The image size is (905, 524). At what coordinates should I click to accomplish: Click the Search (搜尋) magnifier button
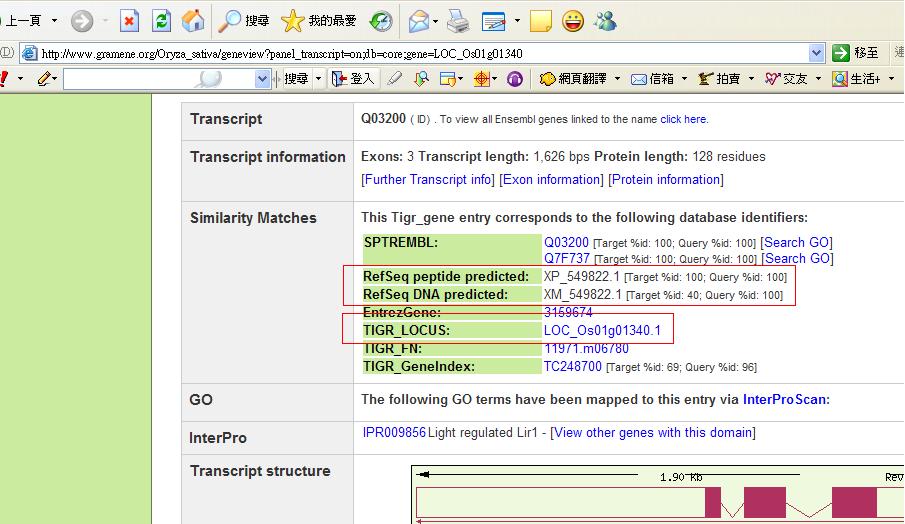click(x=244, y=20)
